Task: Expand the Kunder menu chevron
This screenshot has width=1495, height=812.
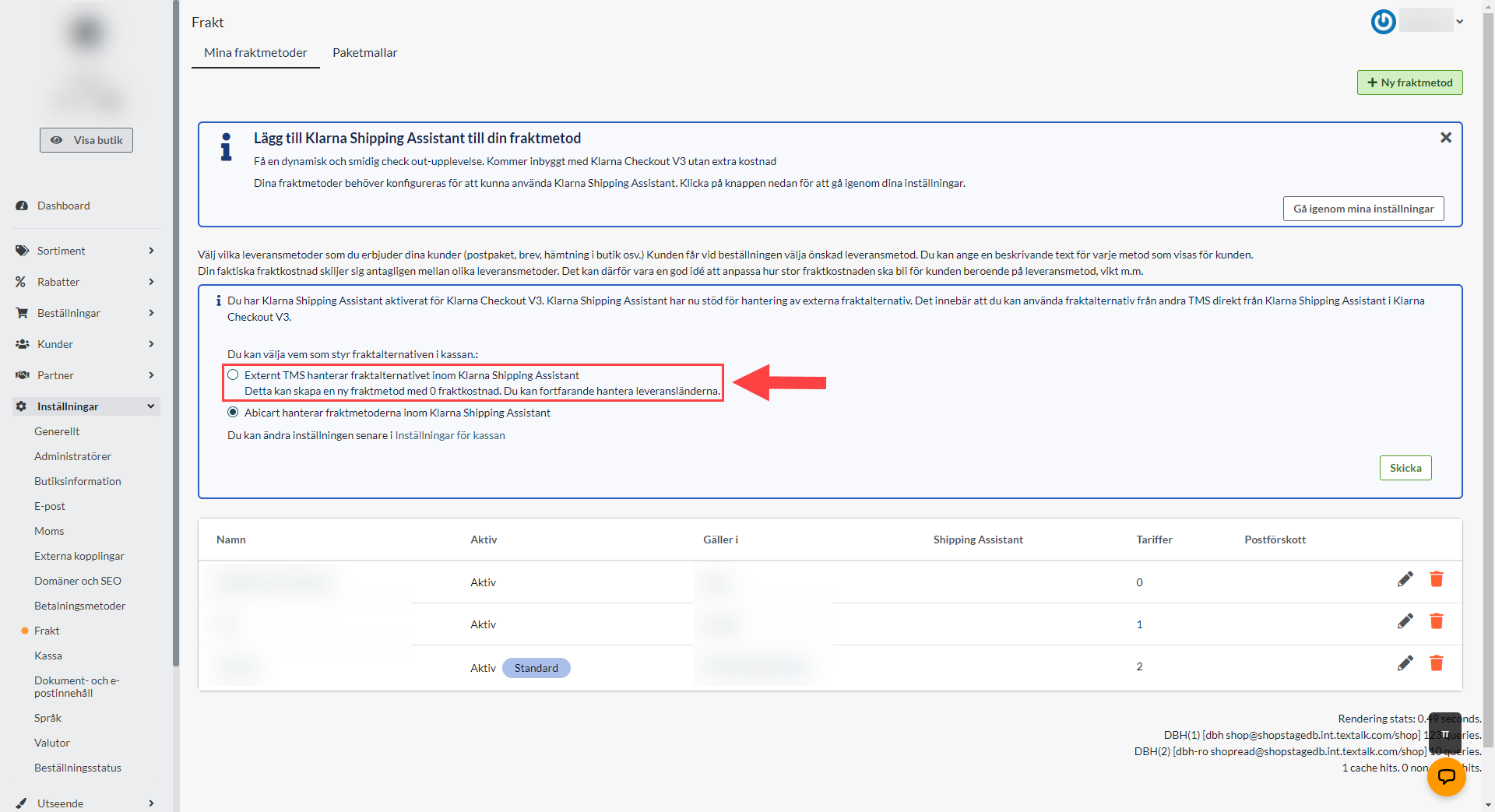Action: tap(151, 344)
